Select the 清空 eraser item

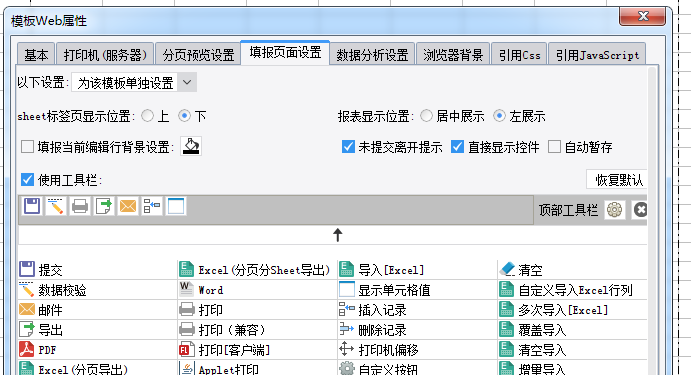click(x=521, y=269)
